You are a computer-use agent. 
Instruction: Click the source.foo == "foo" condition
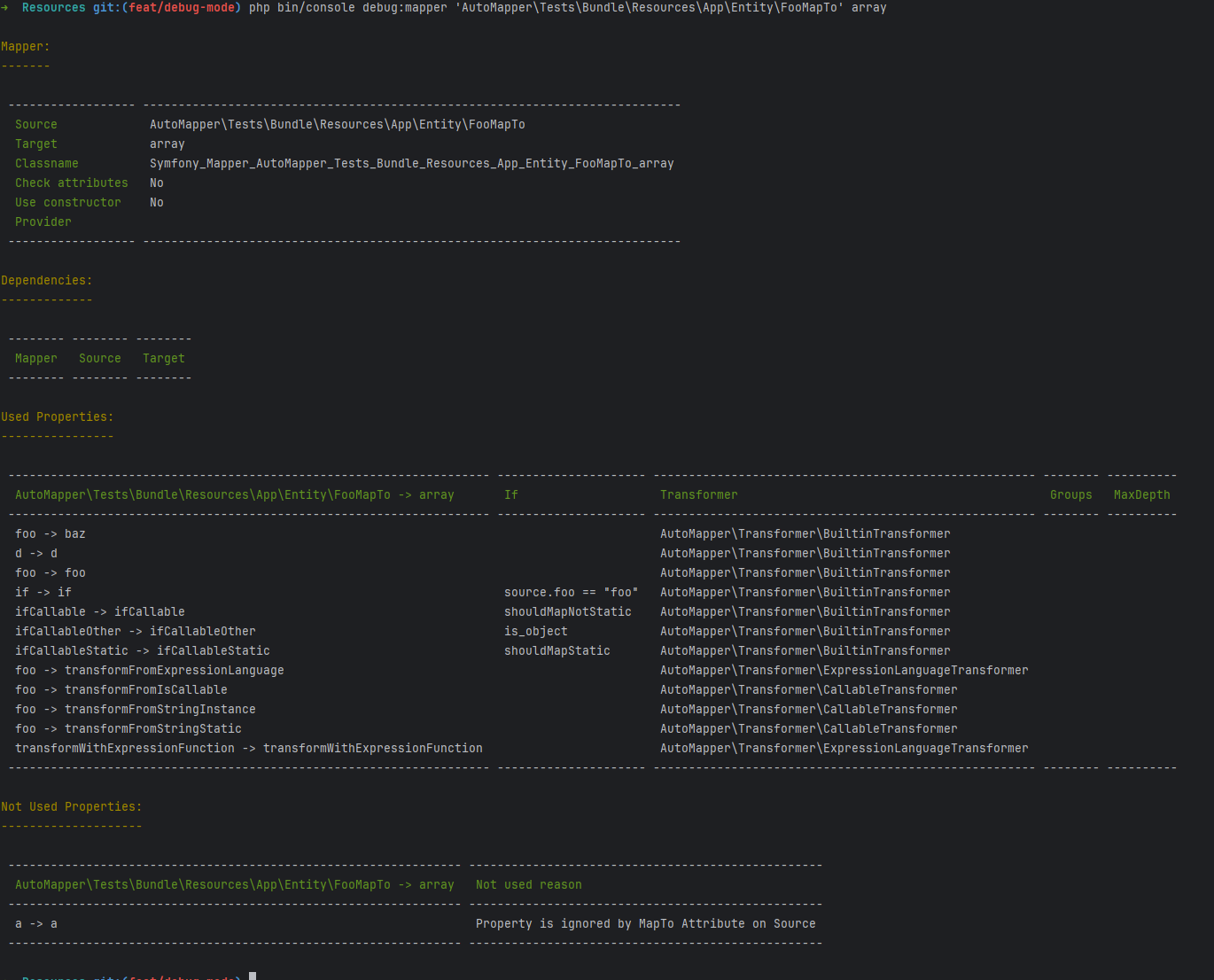click(x=571, y=593)
